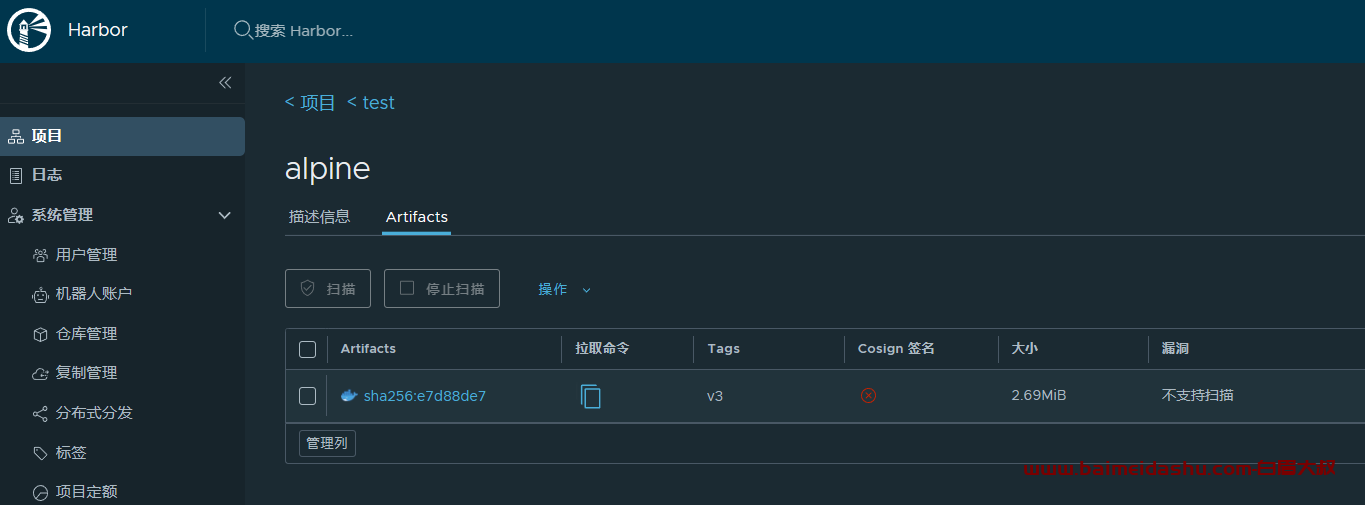
Task: Collapse the sidebar with double-chevron icon
Action: 225,82
